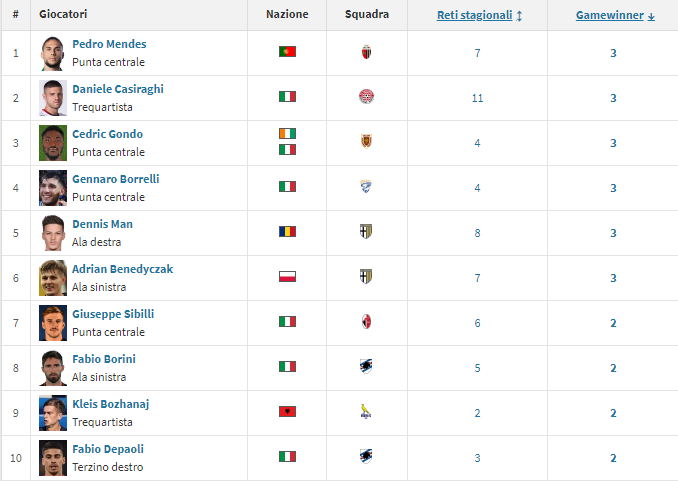Viewport: 678px width, 481px height.
Task: Open Pedro Mendes player profile link
Action: (x=109, y=44)
